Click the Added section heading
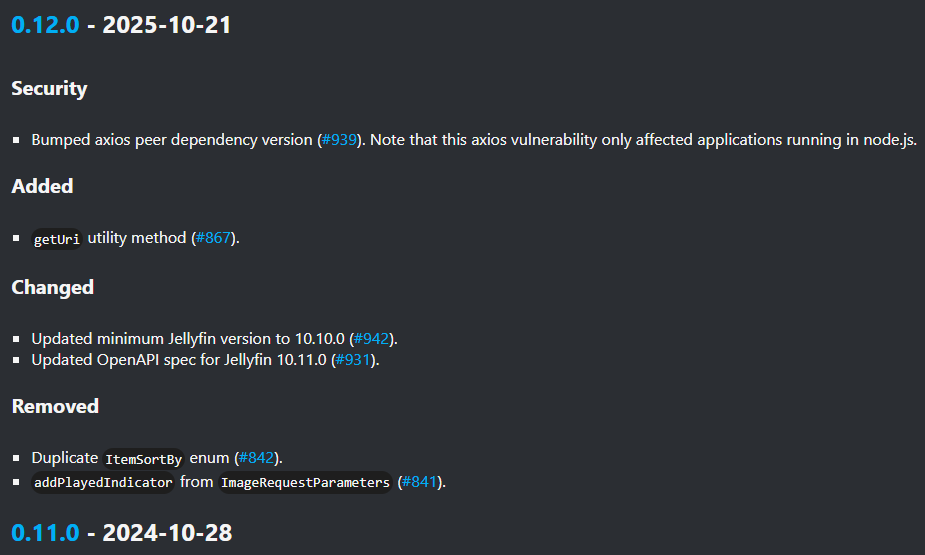The width and height of the screenshot is (925, 555). [x=42, y=187]
